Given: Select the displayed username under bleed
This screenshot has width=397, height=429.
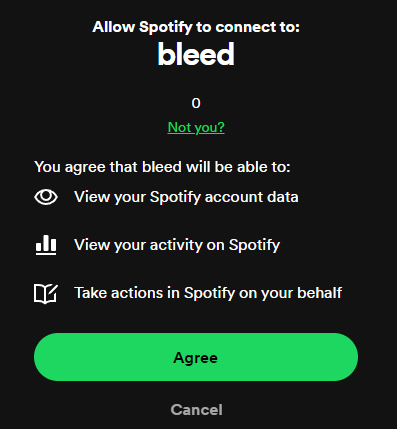Looking at the screenshot, I should click(x=196, y=103).
